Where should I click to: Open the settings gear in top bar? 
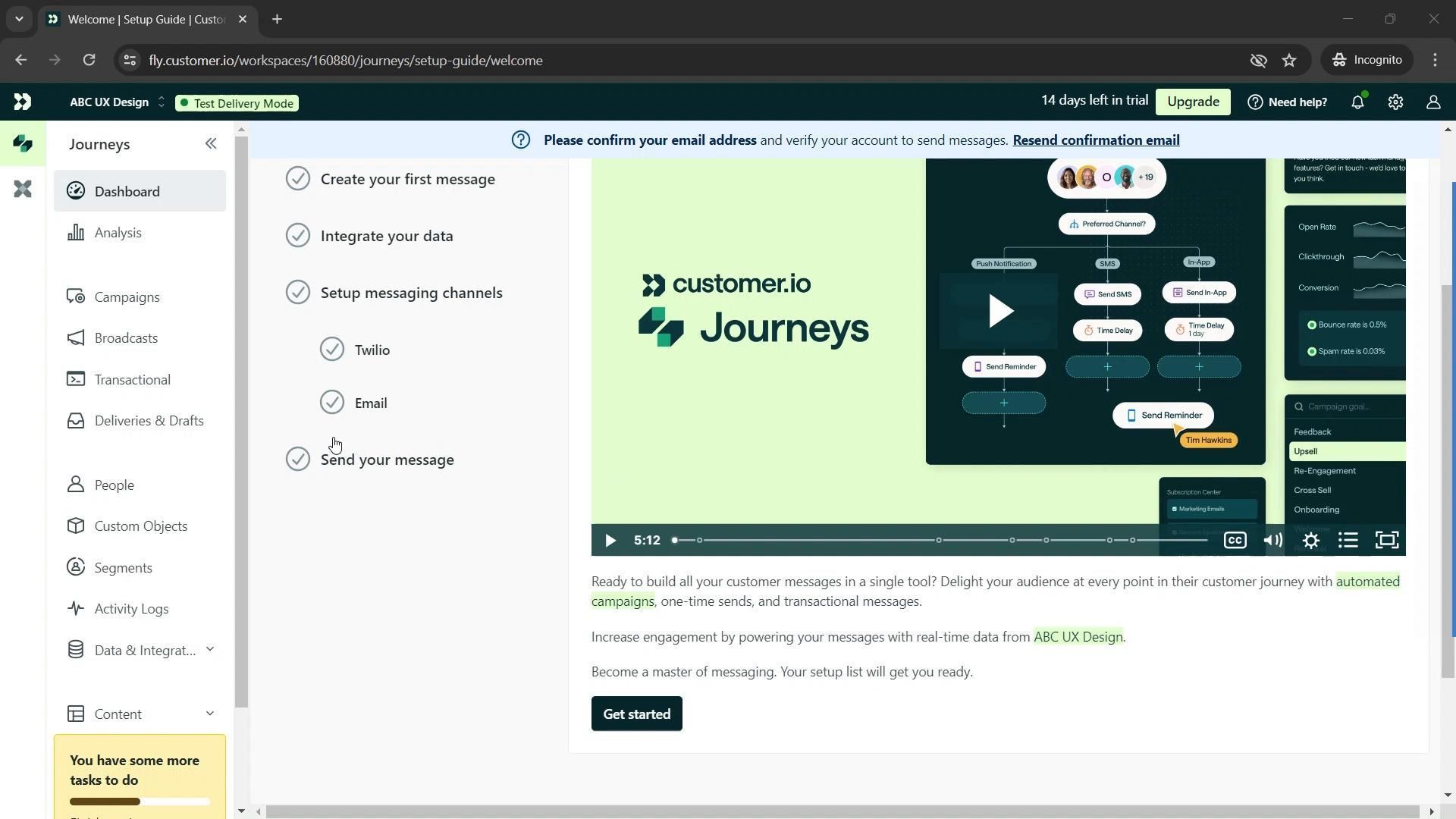point(1395,102)
